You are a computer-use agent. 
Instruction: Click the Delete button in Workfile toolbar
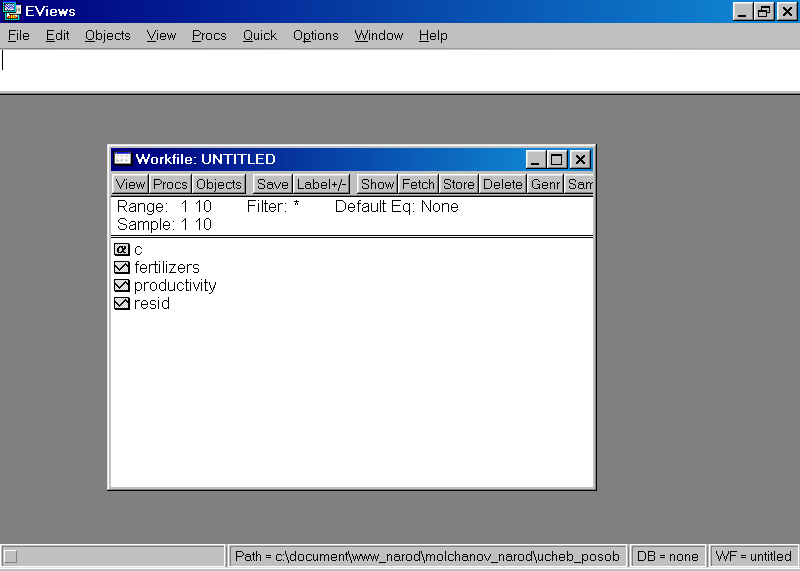tap(503, 184)
